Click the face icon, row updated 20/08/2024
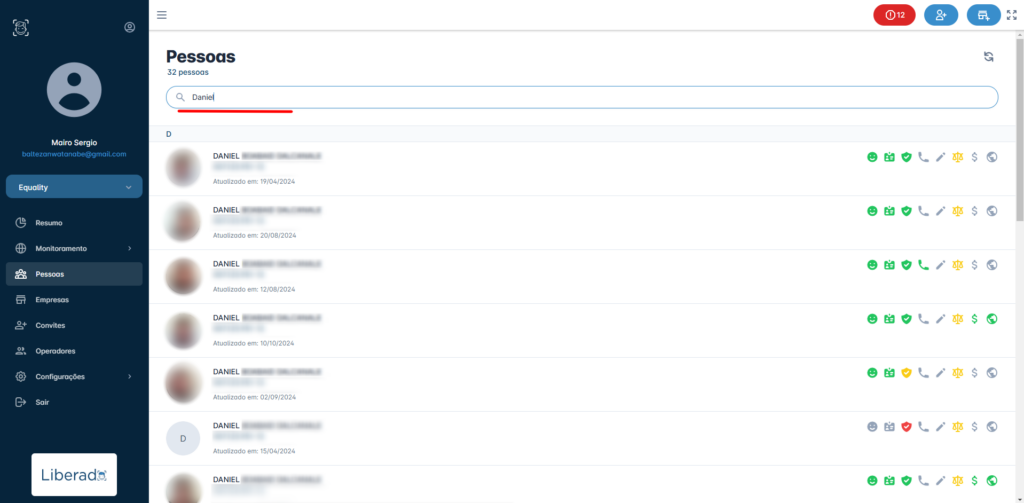The image size is (1024, 503). click(872, 211)
